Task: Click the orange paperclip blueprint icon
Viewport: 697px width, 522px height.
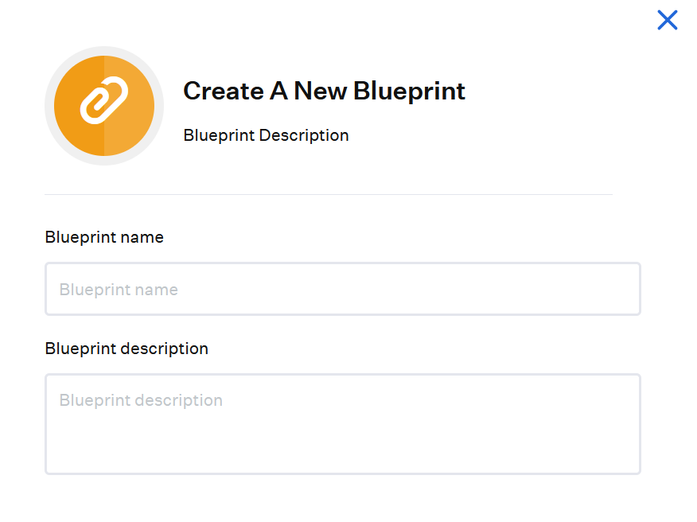Action: [x=104, y=105]
